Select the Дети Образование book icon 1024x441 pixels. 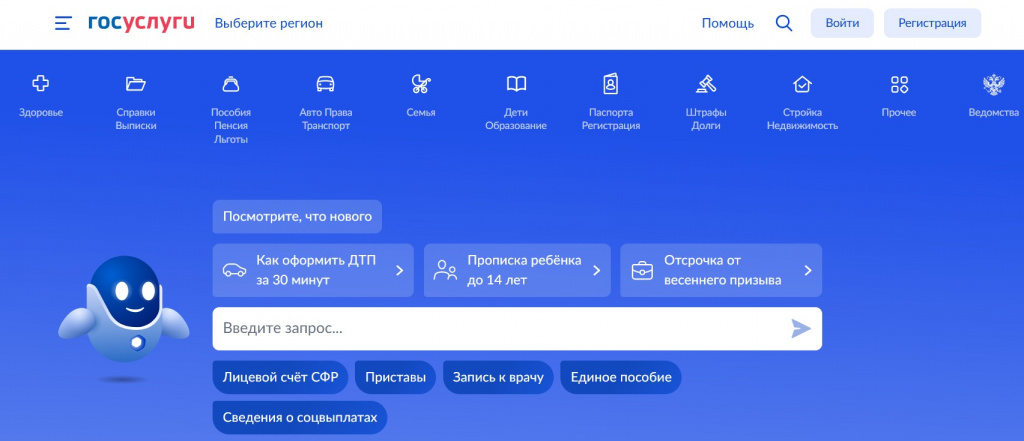pos(516,84)
